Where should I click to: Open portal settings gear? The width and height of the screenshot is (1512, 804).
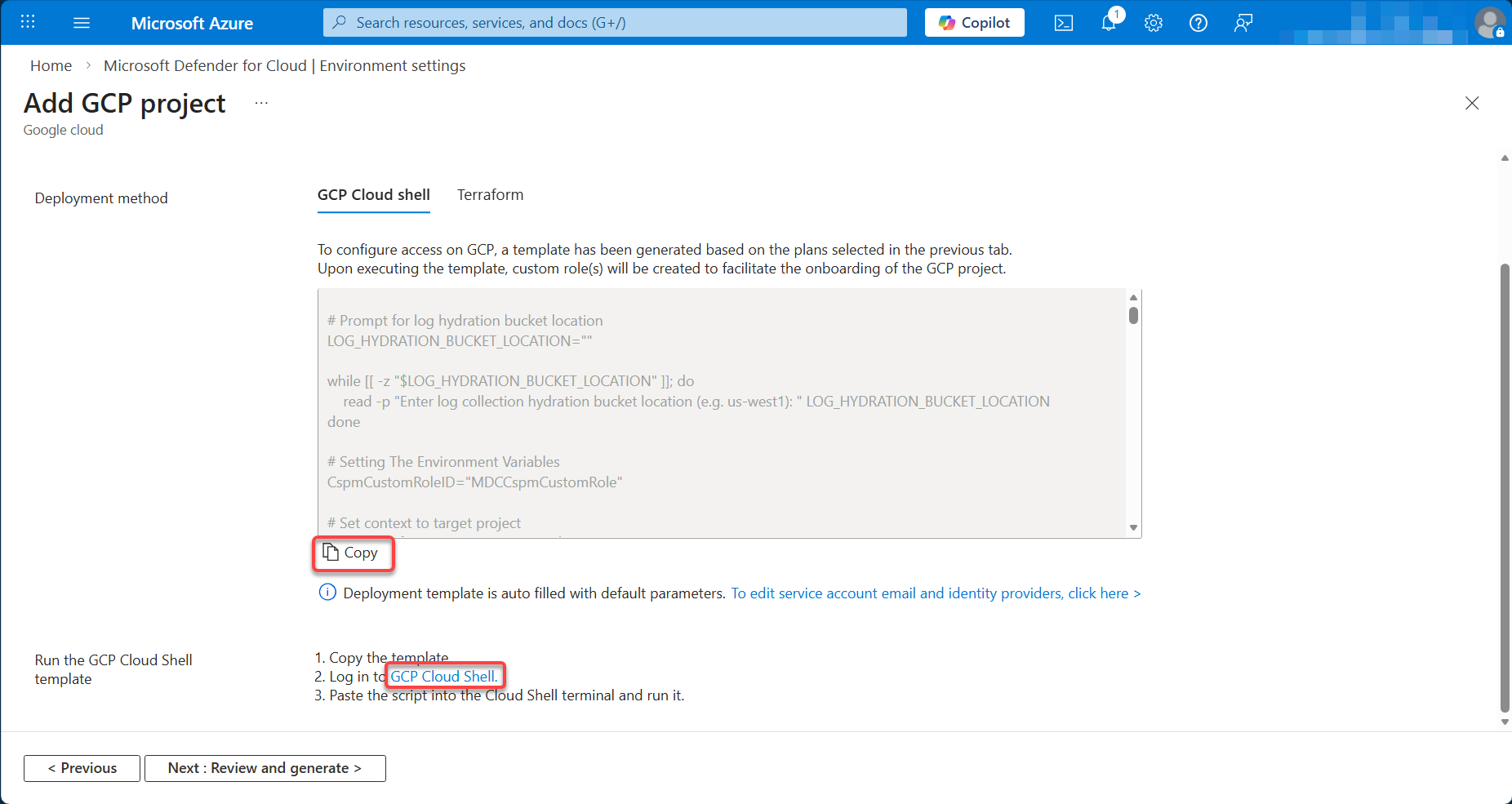click(x=1154, y=23)
